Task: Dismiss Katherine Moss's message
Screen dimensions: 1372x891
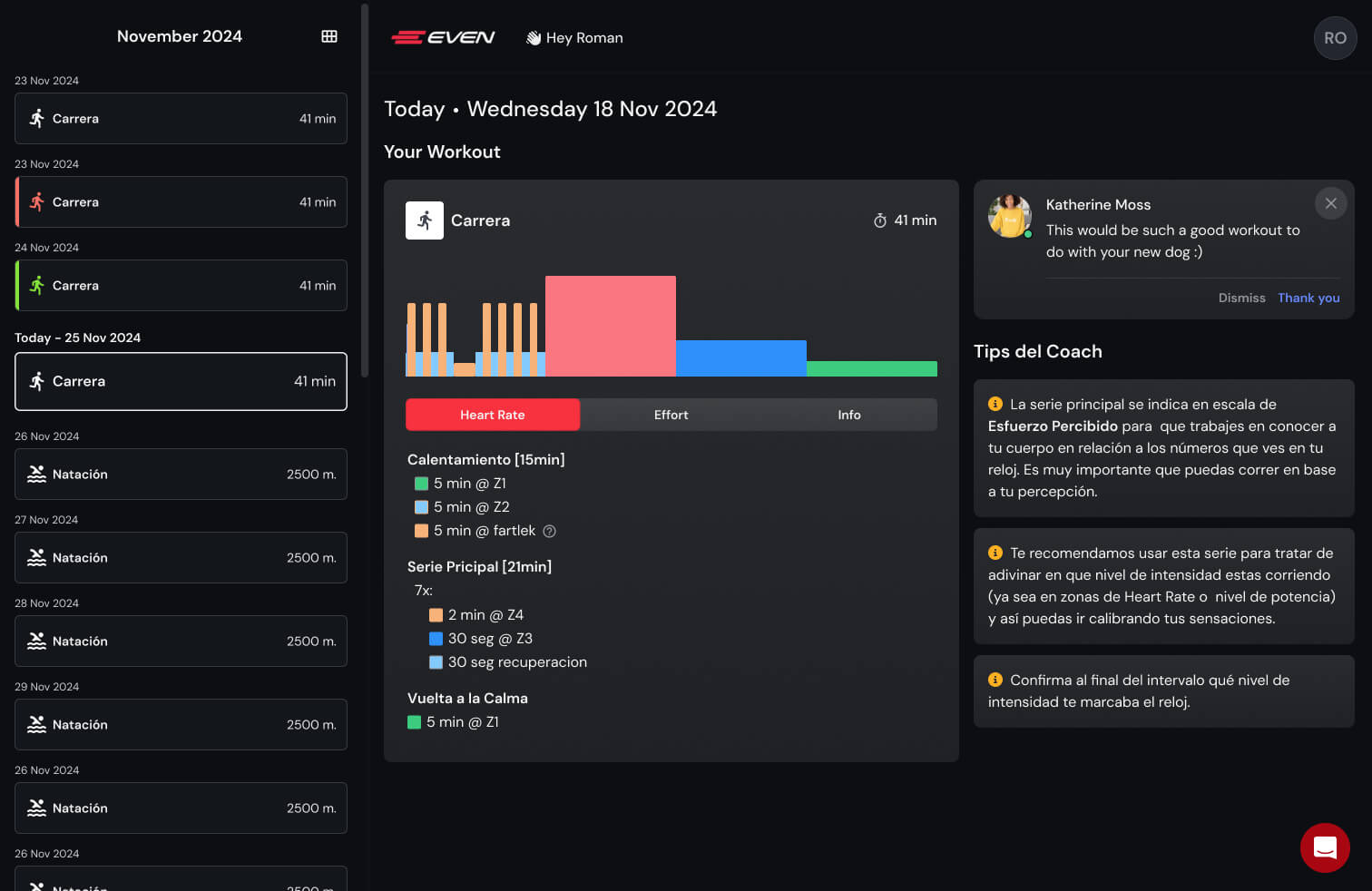Action: (1241, 298)
